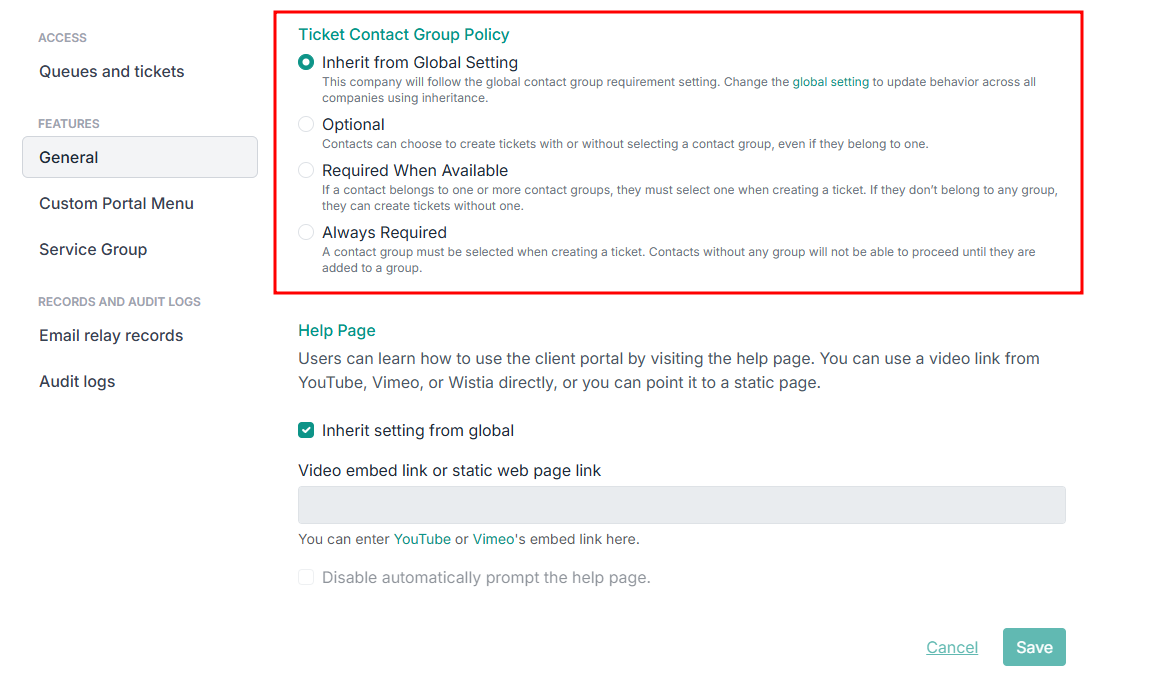1153x694 pixels.
Task: Click the Help Page section heading
Action: point(337,330)
